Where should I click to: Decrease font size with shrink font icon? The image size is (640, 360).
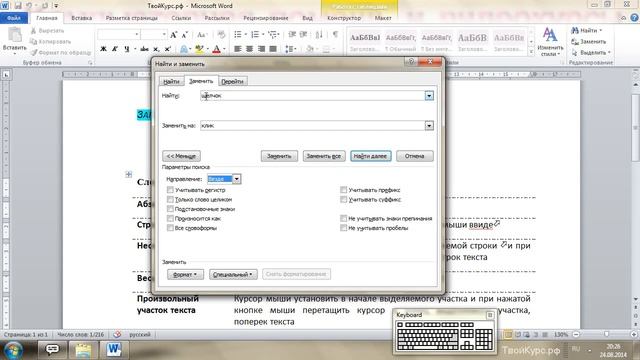tap(184, 35)
